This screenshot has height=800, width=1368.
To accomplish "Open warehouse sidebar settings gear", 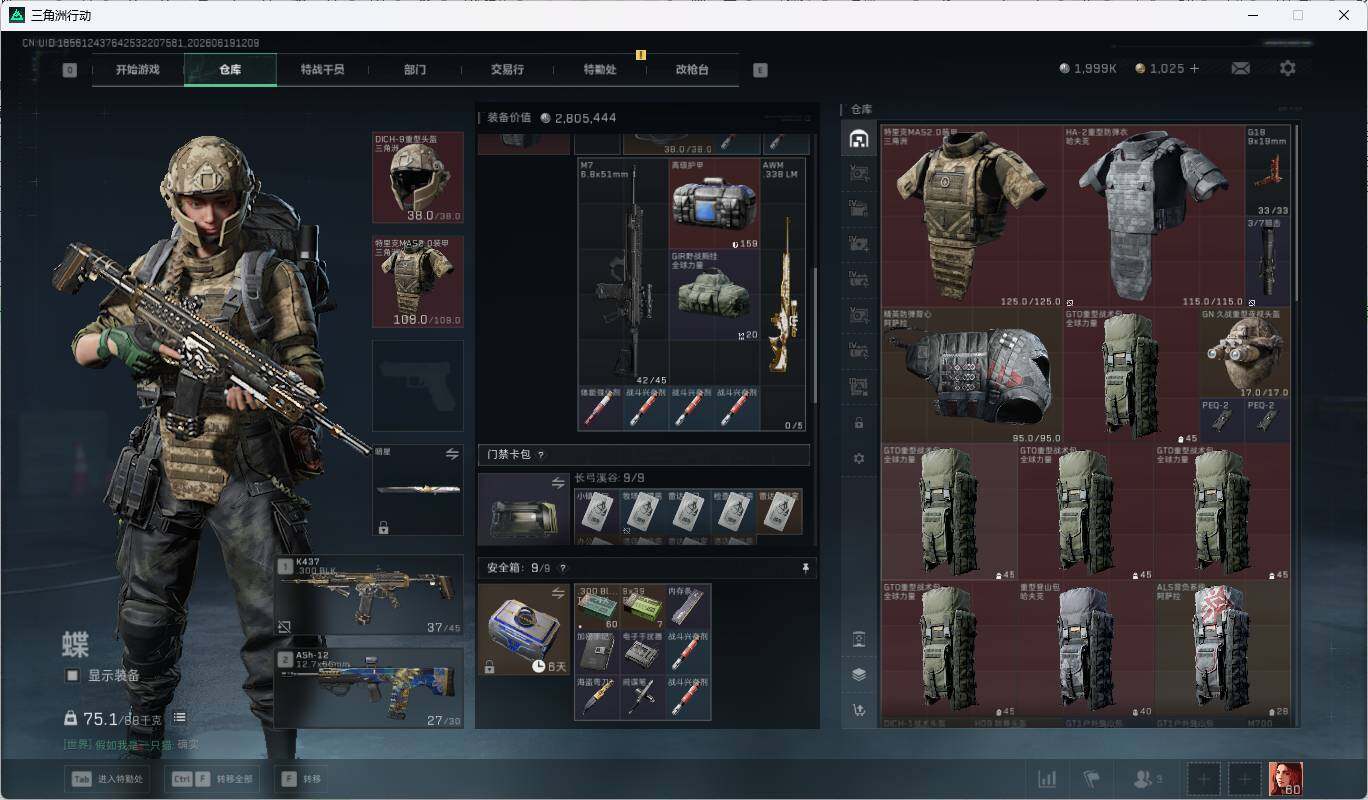I will tap(858, 458).
